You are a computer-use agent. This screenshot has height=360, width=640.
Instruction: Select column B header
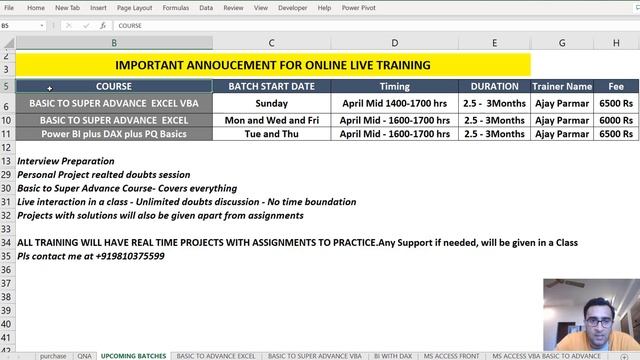pos(114,43)
